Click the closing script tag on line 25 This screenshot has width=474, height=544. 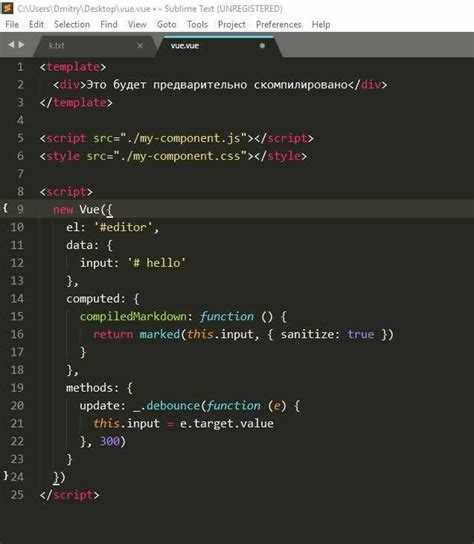69,495
